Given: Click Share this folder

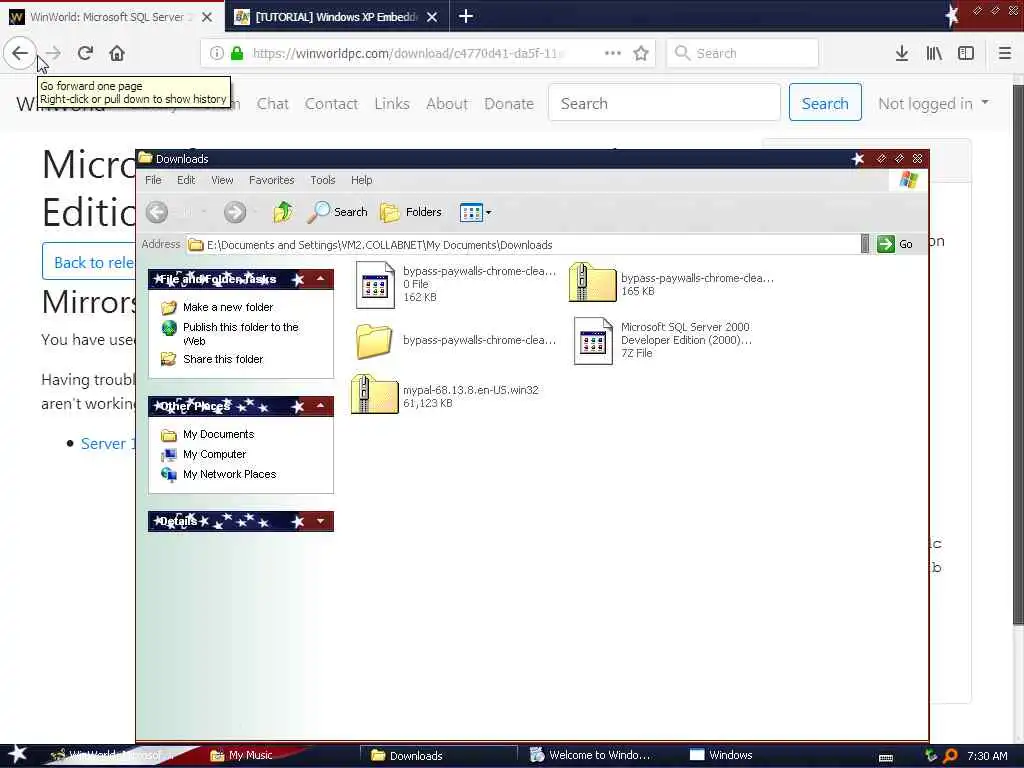Looking at the screenshot, I should point(223,359).
